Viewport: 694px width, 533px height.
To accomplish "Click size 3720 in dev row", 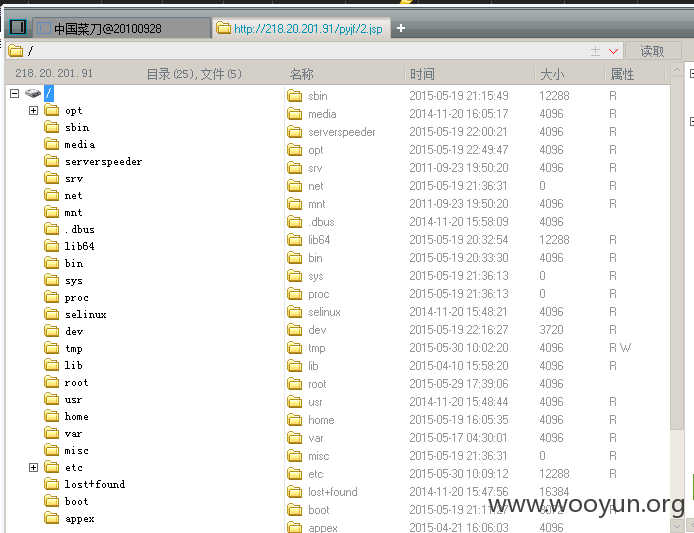I will pyautogui.click(x=551, y=330).
